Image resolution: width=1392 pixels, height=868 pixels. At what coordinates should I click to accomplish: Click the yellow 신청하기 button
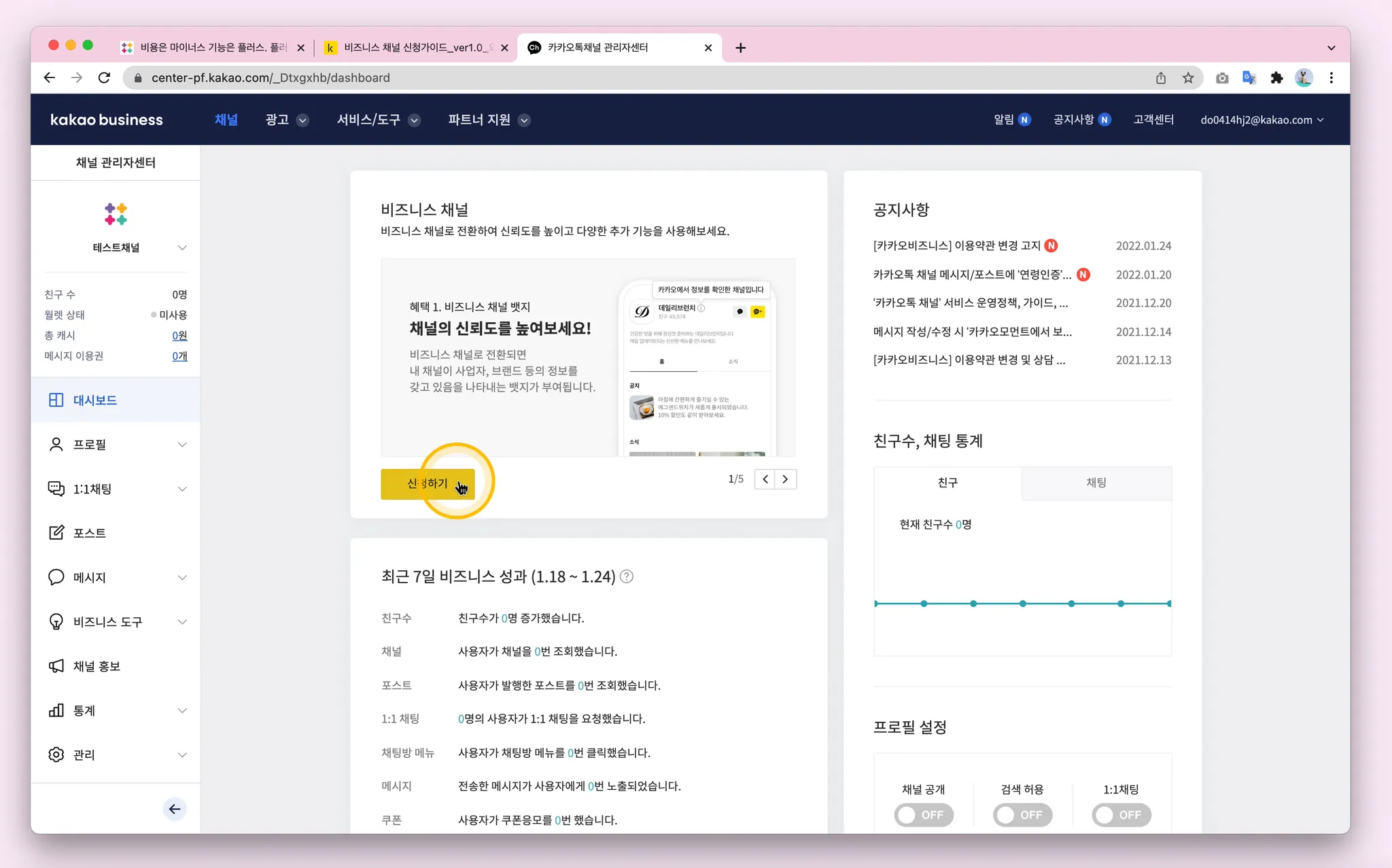(x=428, y=484)
